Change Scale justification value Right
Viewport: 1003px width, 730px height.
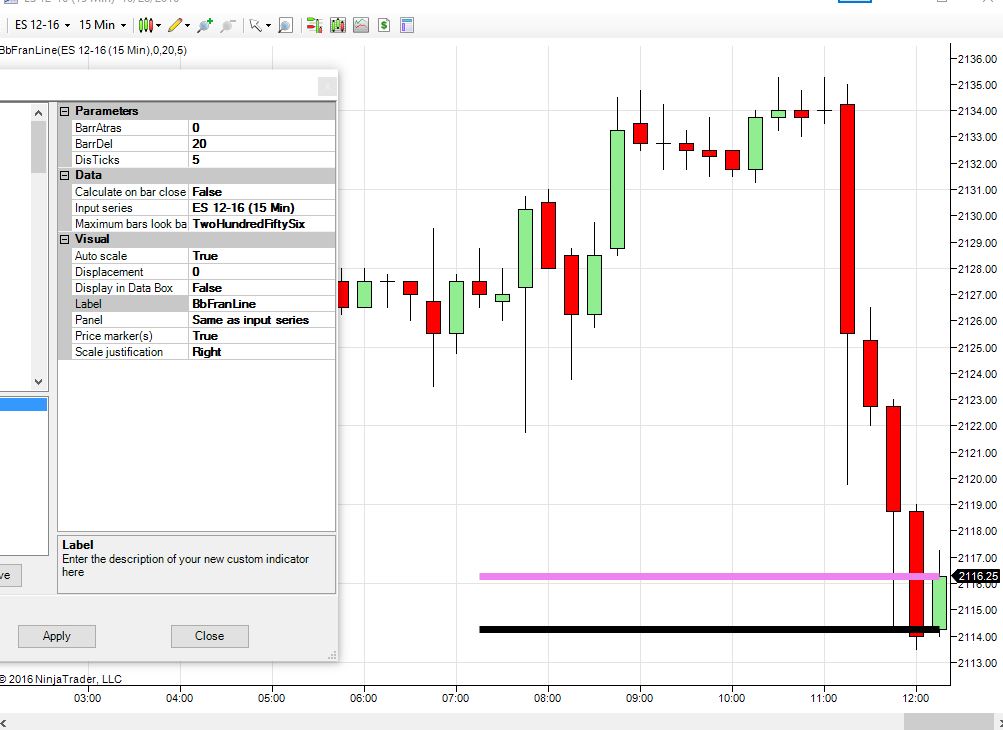[x=262, y=352]
